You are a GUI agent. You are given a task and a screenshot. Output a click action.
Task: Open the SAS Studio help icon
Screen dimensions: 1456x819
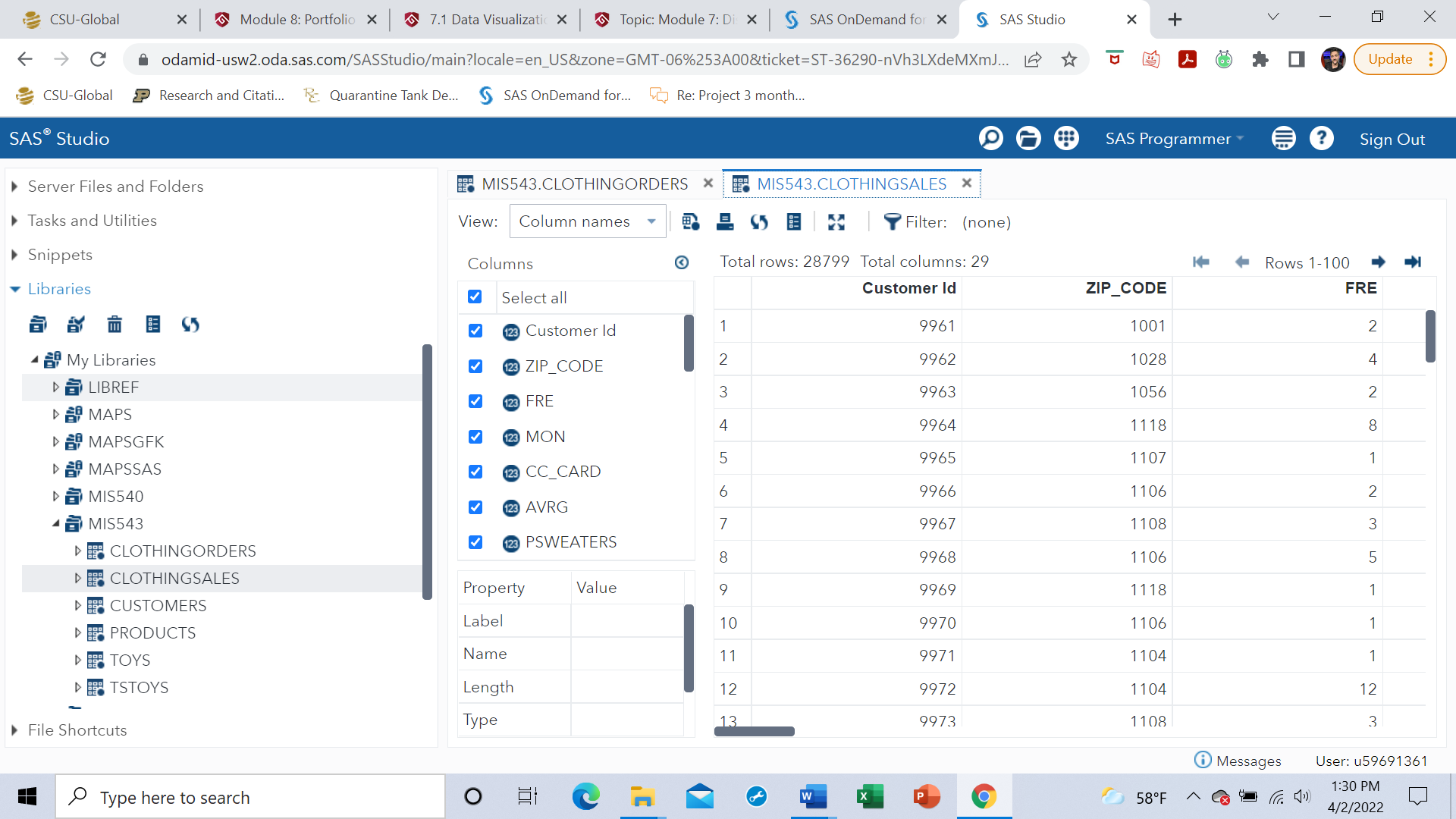click(1321, 139)
